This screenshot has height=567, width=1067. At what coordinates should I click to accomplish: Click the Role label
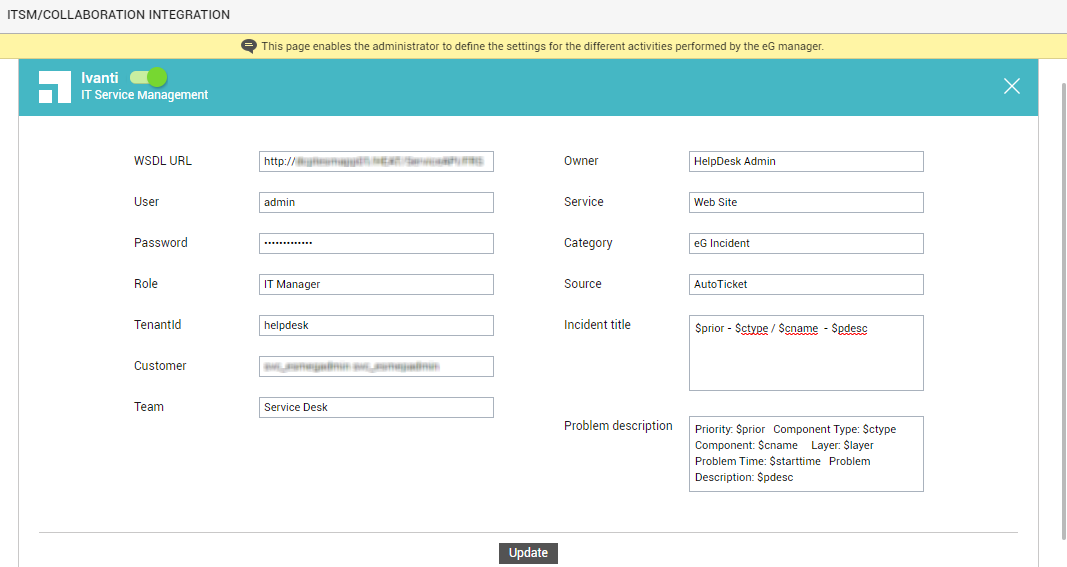146,283
